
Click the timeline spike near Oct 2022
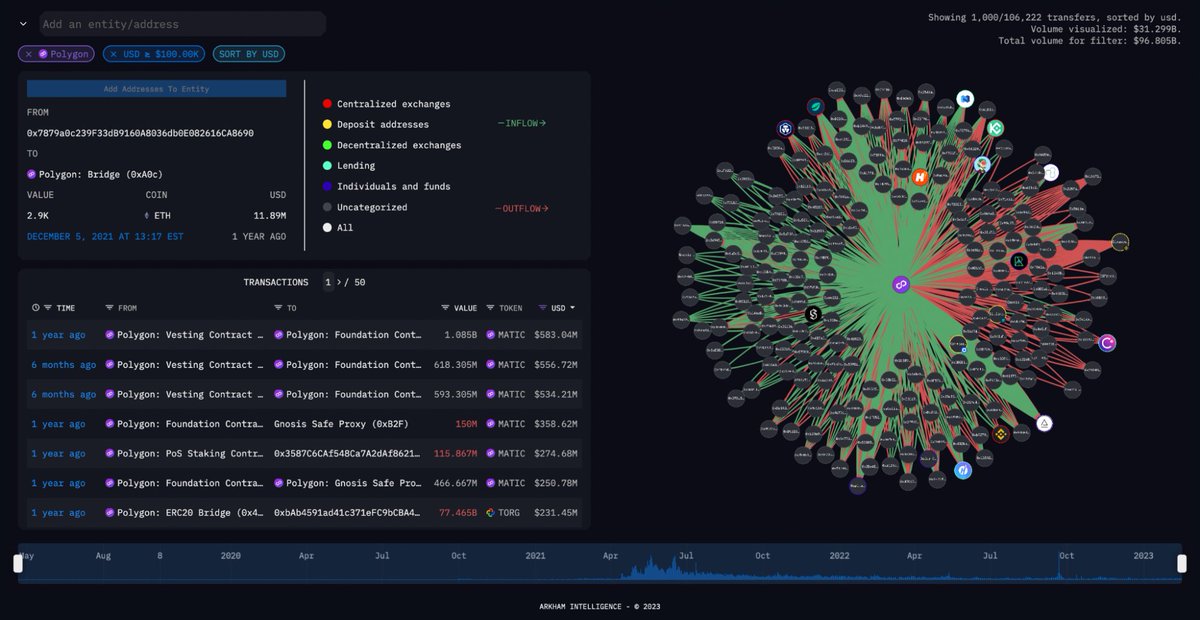tap(1059, 567)
